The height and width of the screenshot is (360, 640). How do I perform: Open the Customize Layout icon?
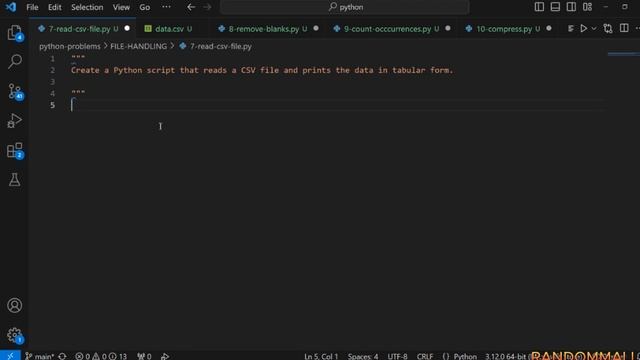pos(587,7)
